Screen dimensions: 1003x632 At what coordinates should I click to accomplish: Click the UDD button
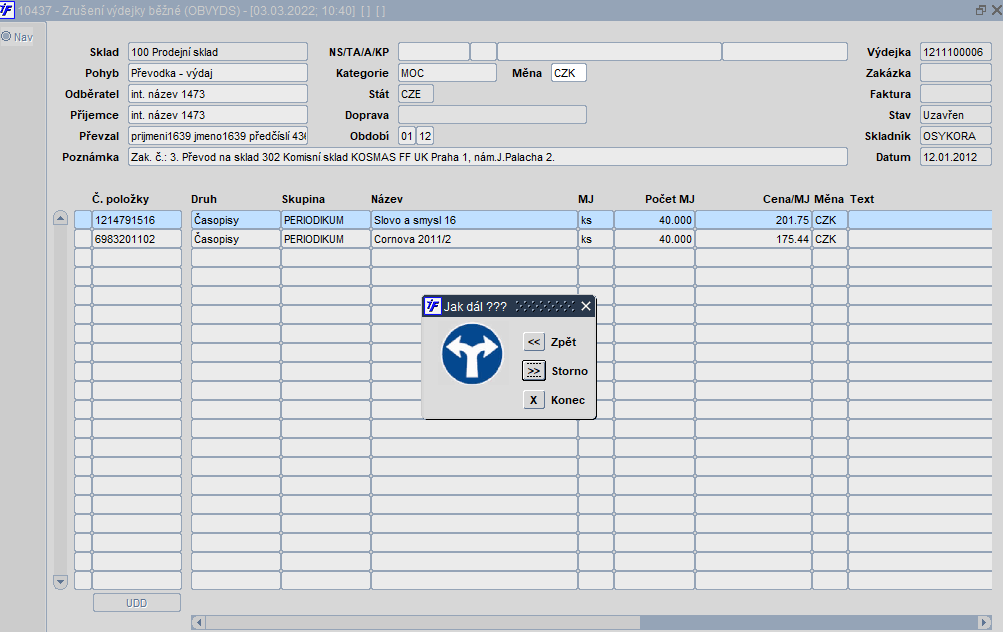[136, 603]
